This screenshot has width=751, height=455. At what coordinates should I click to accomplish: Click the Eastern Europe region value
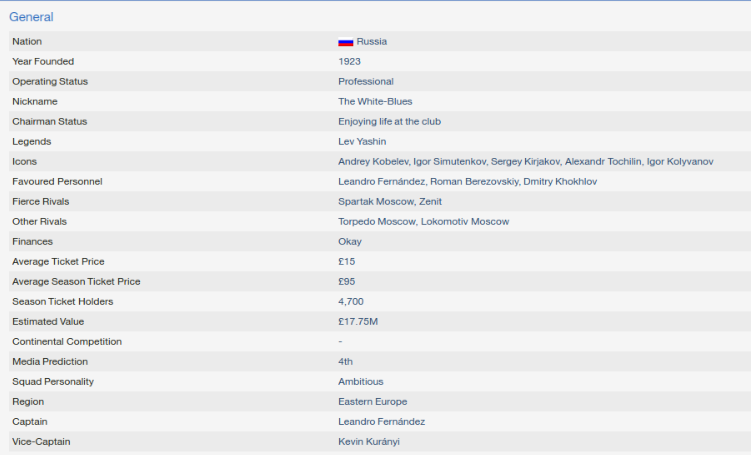[x=372, y=402]
